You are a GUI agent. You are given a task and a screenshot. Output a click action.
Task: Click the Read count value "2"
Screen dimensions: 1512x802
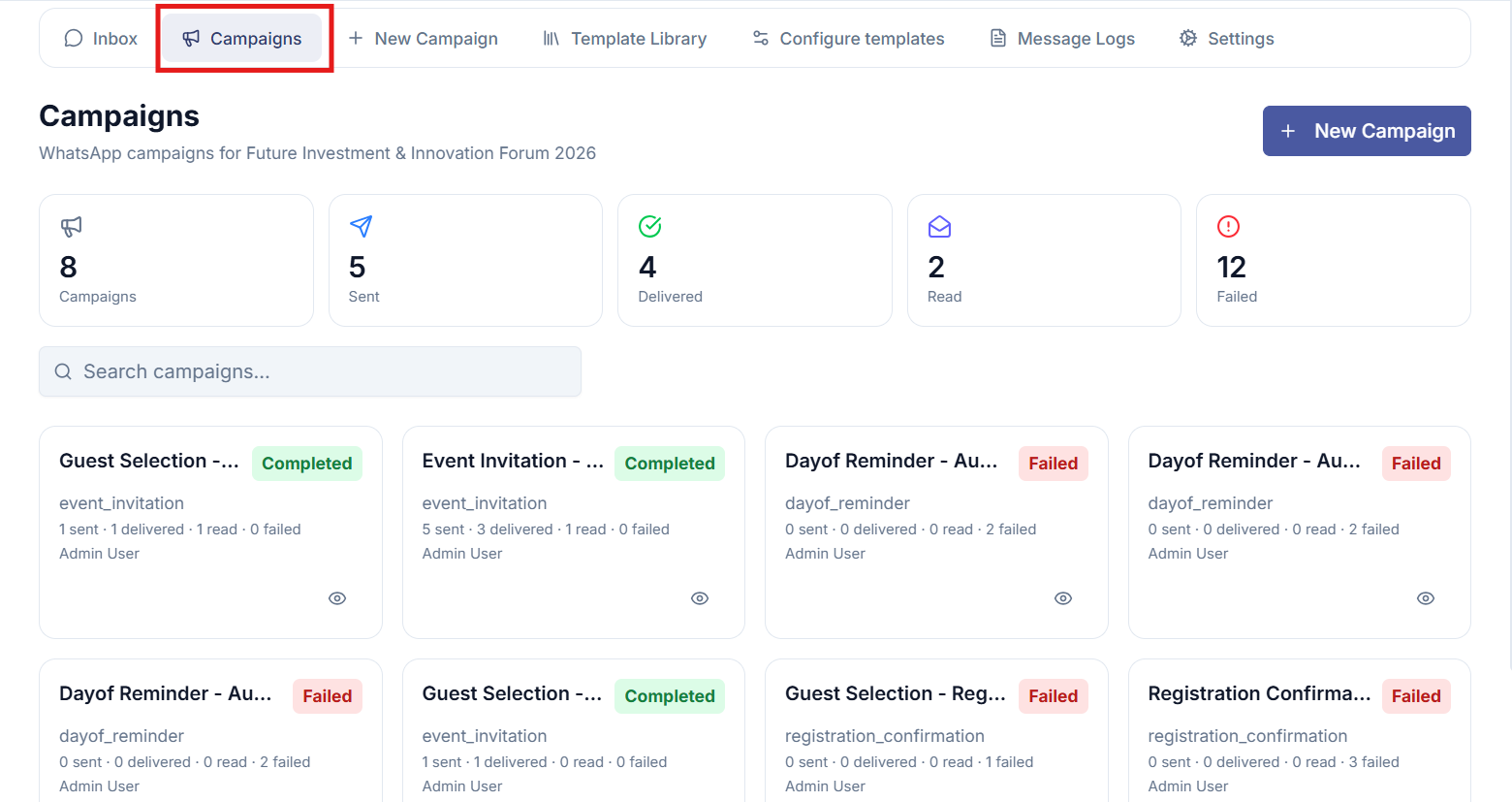936,267
